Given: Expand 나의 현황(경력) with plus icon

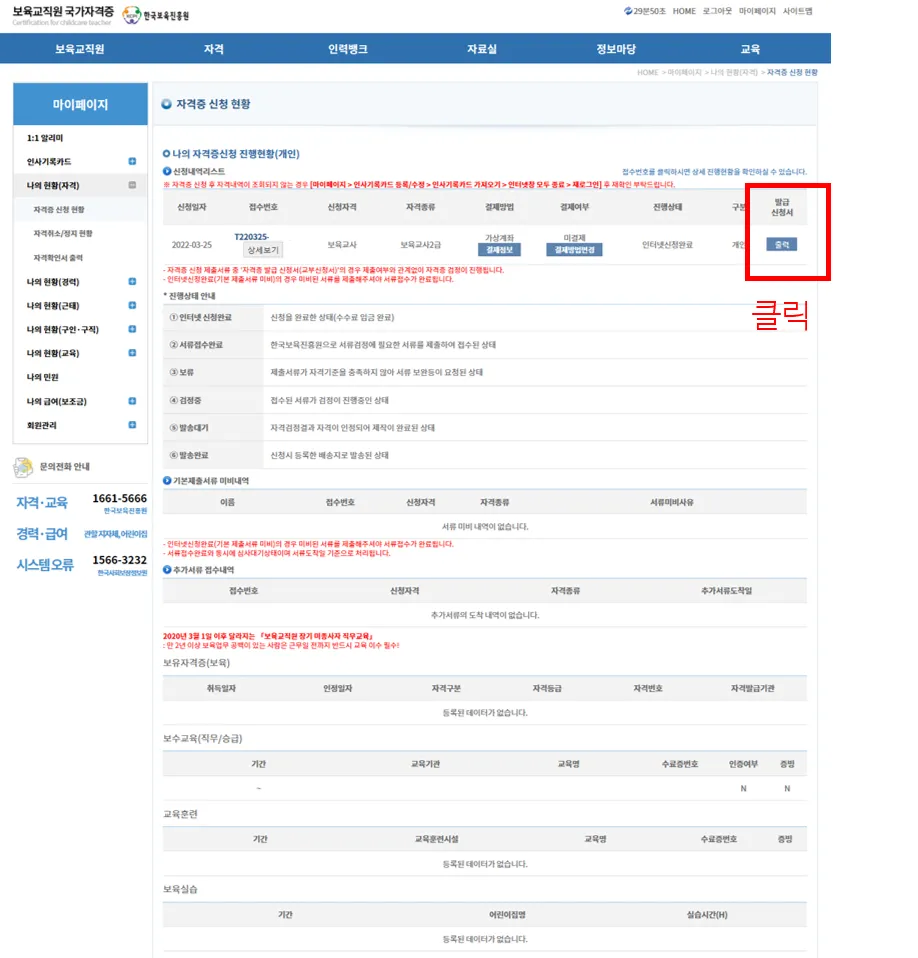Looking at the screenshot, I should pyautogui.click(x=132, y=282).
